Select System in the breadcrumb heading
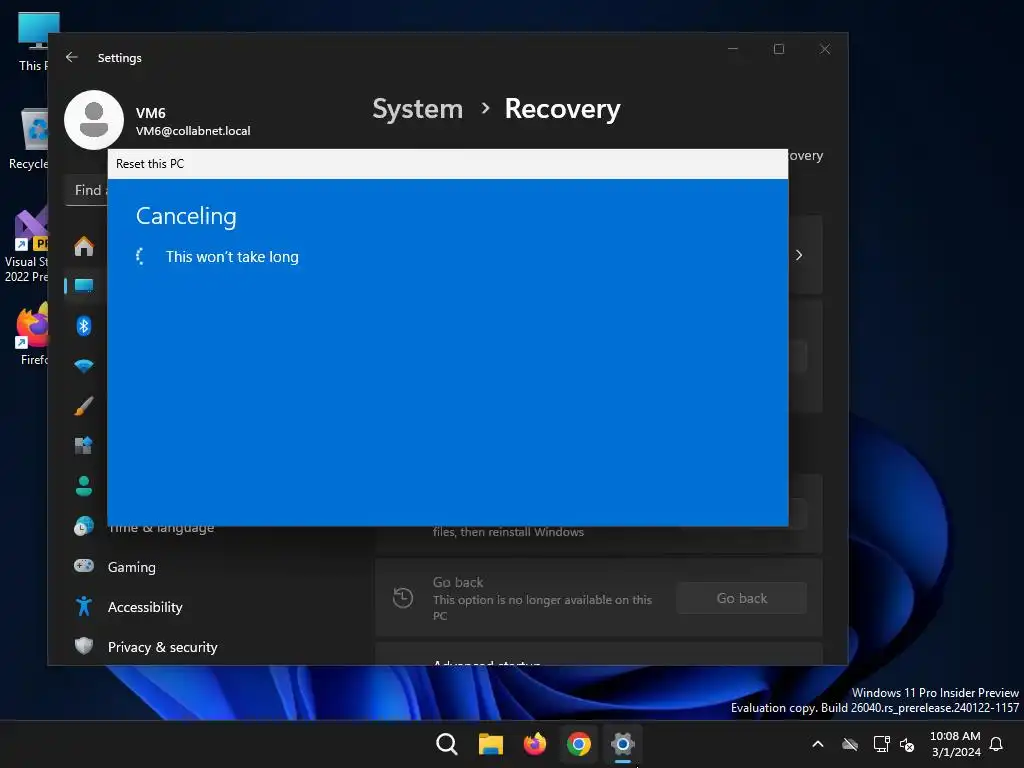This screenshot has height=768, width=1024. click(417, 109)
